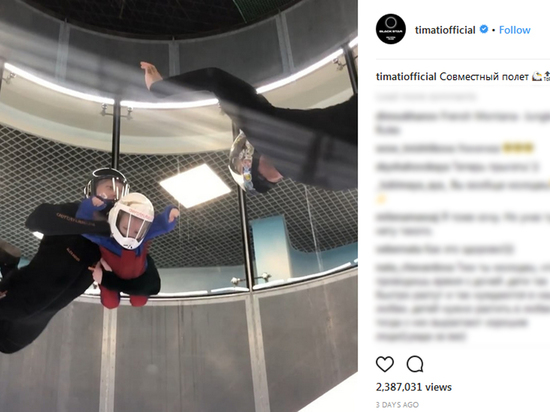Select the first blurred comment under the caption

pyautogui.click(x=463, y=123)
